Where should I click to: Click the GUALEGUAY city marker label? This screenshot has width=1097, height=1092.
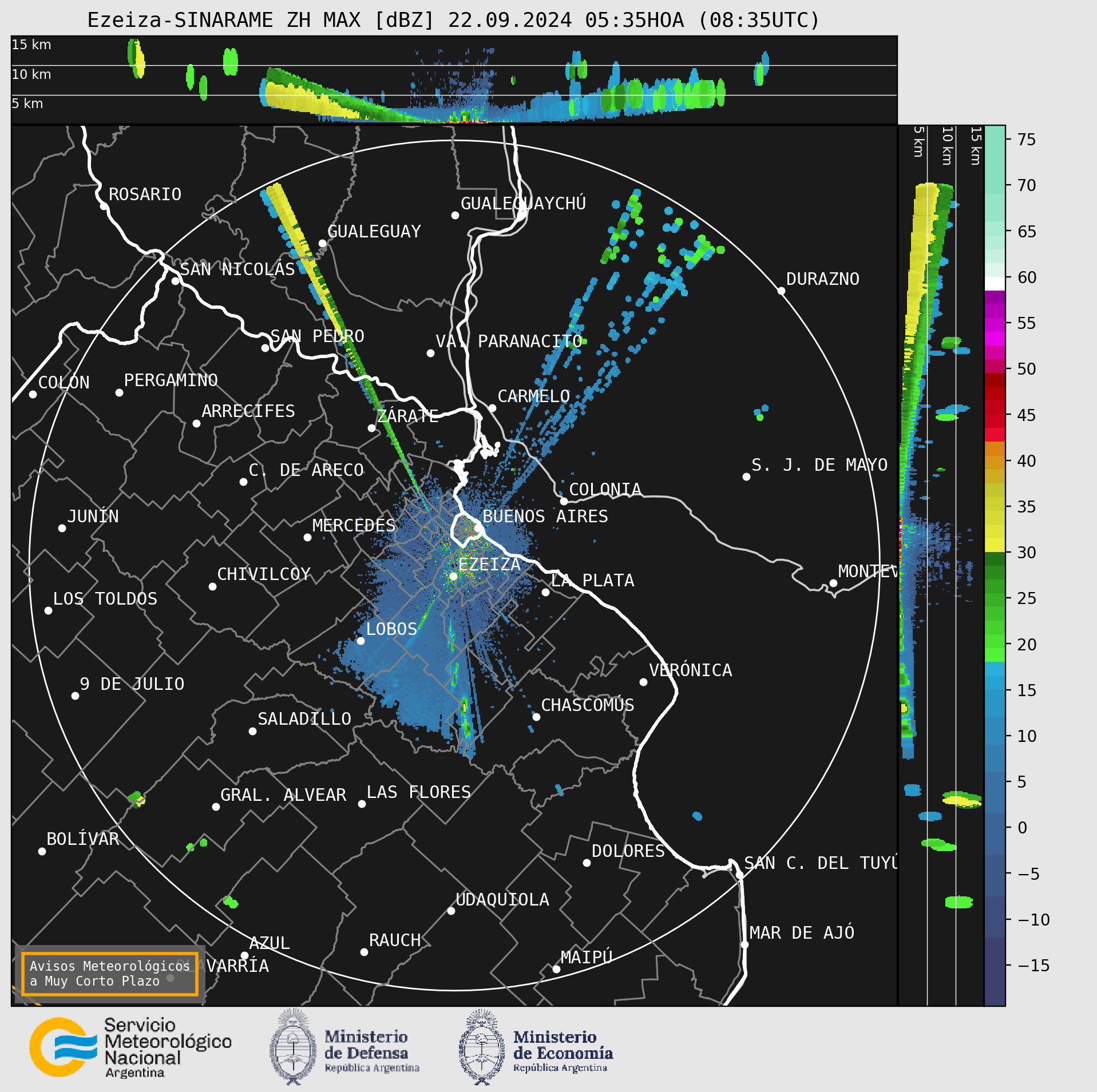coord(374,232)
